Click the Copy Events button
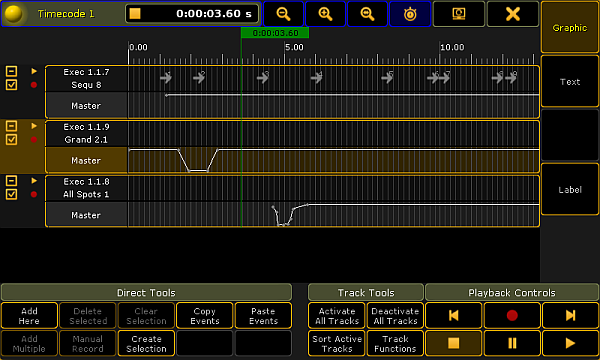The width and height of the screenshot is (600, 360). (x=205, y=315)
